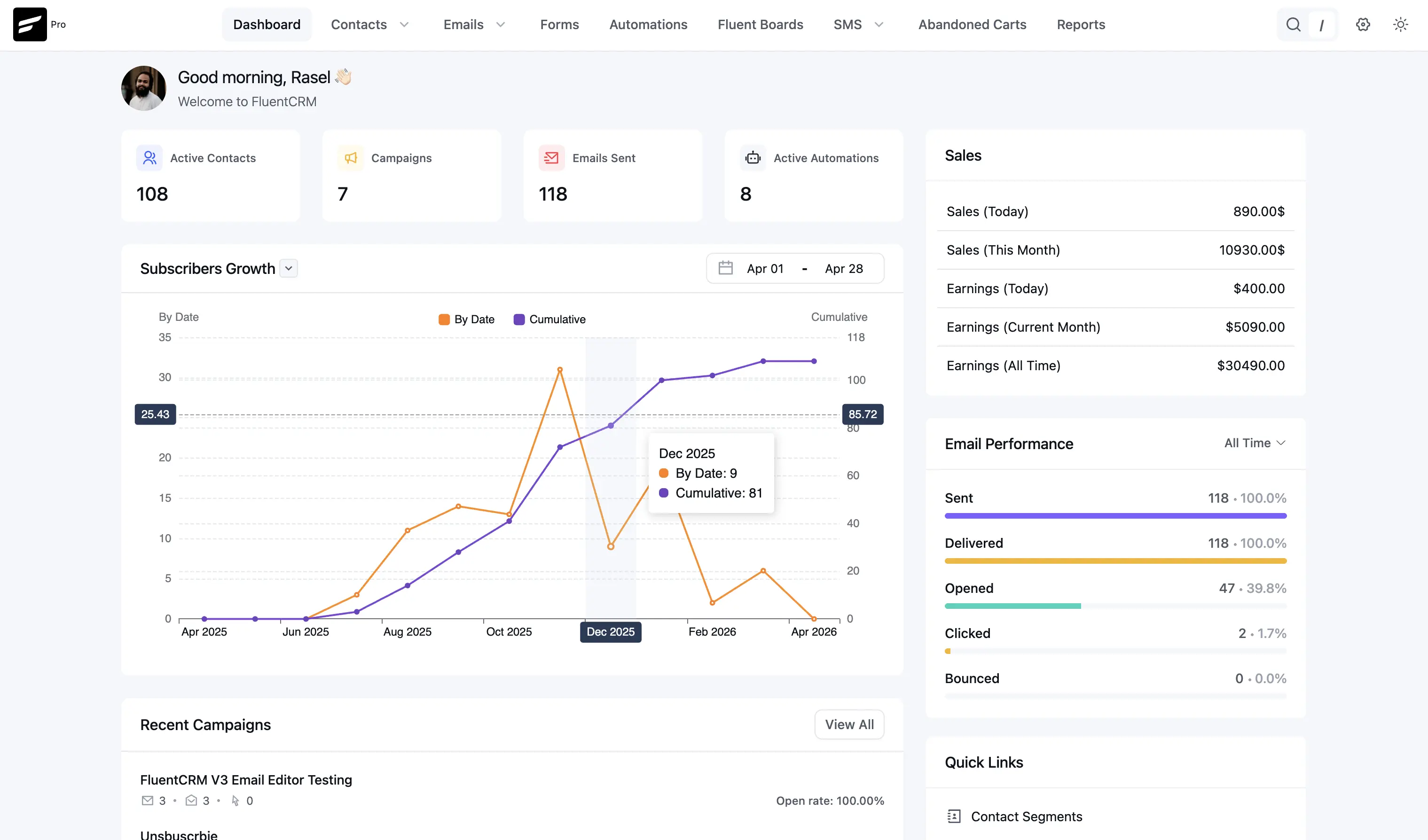Click View All recent campaigns button
The width and height of the screenshot is (1428, 840).
pos(849,724)
